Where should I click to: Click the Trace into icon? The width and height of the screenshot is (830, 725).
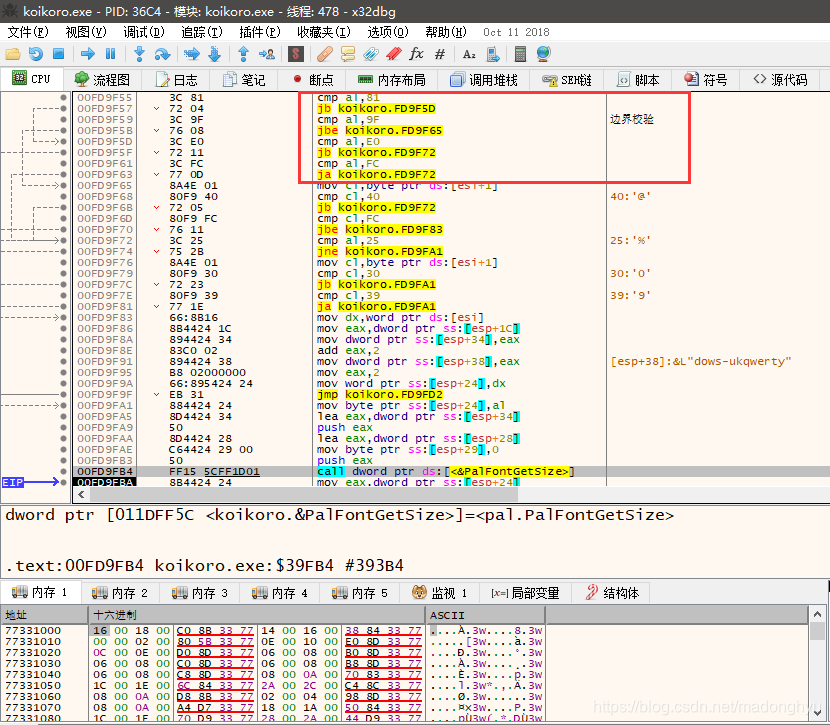tap(192, 54)
